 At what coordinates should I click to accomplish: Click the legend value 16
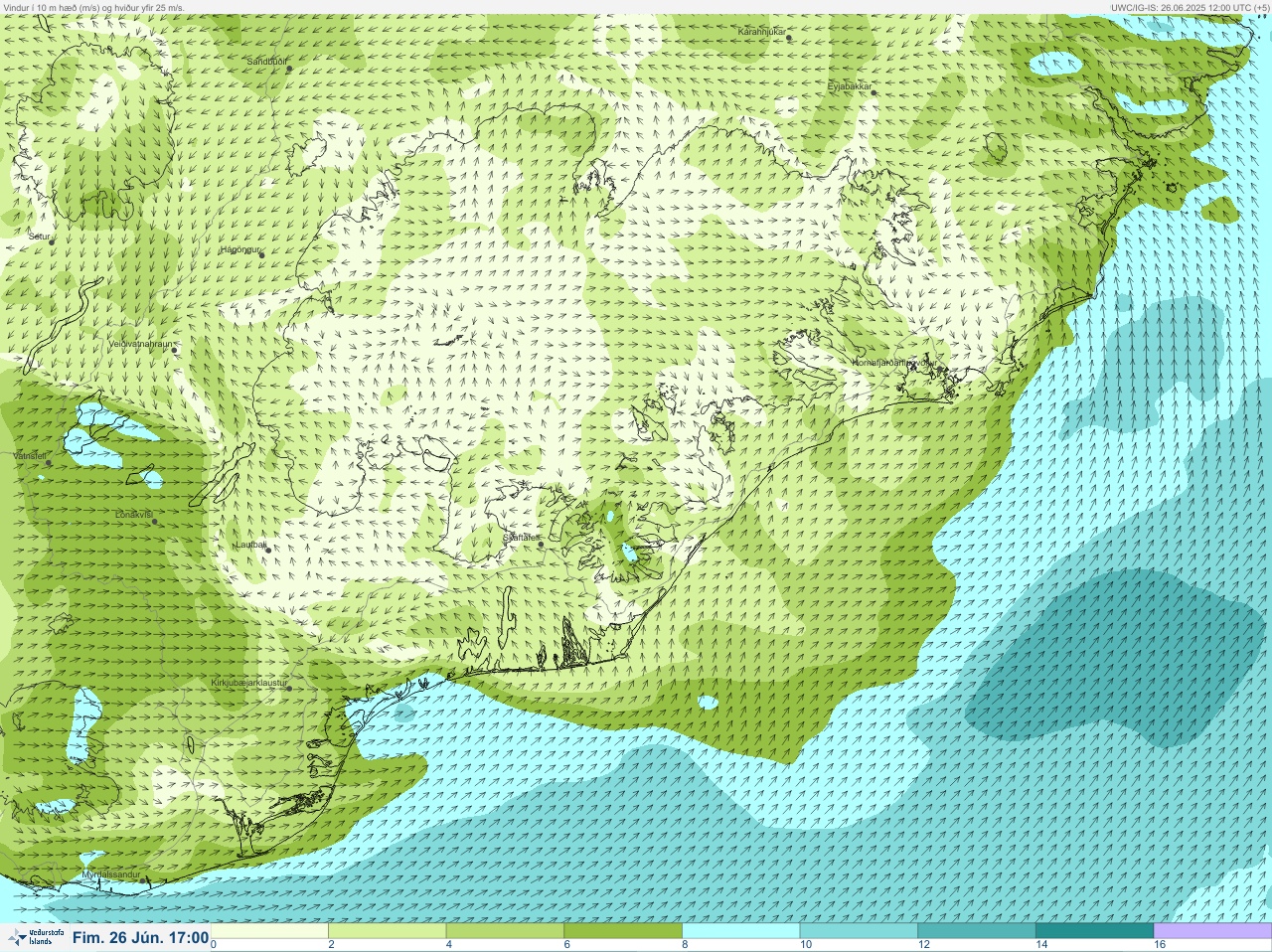[x=1159, y=945]
